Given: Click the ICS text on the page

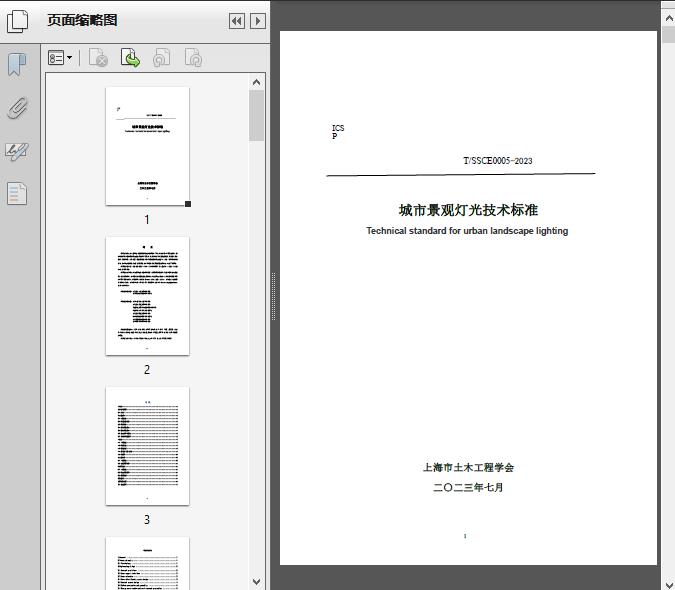Looking at the screenshot, I should tap(338, 128).
